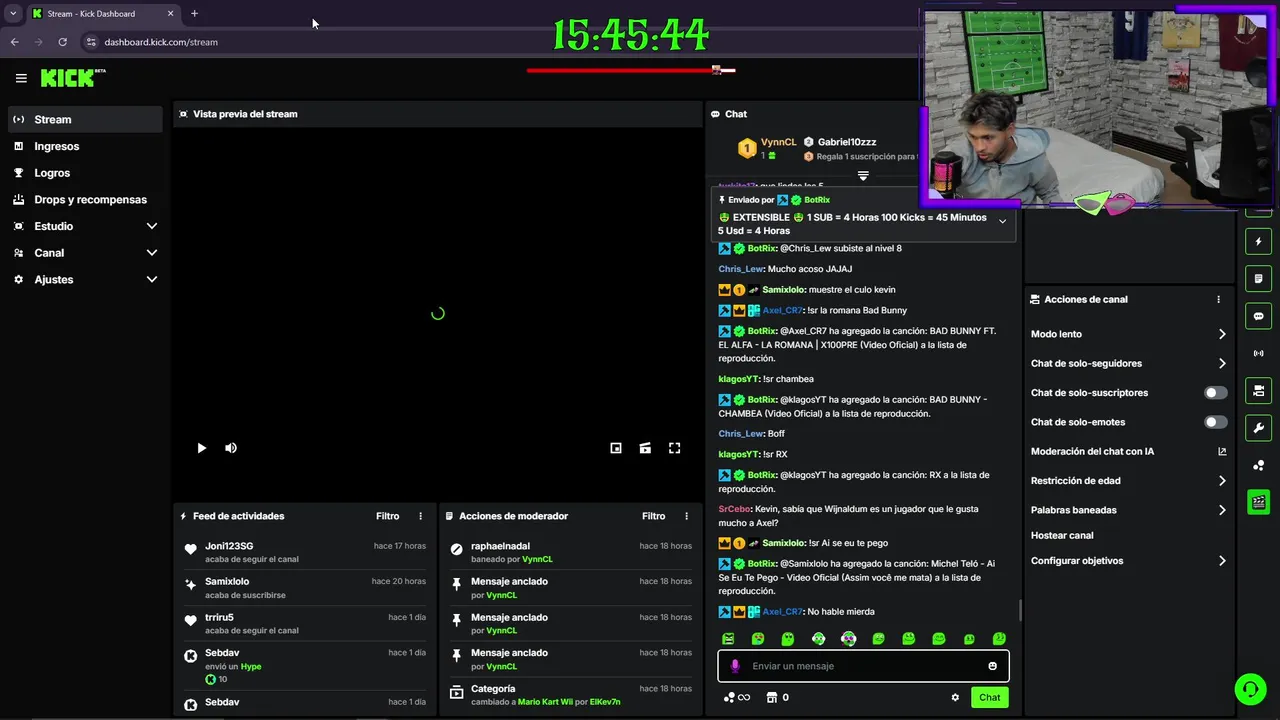Image resolution: width=1280 pixels, height=720 pixels.
Task: Open the wrench tools icon in the right sidebar
Action: point(1259,428)
